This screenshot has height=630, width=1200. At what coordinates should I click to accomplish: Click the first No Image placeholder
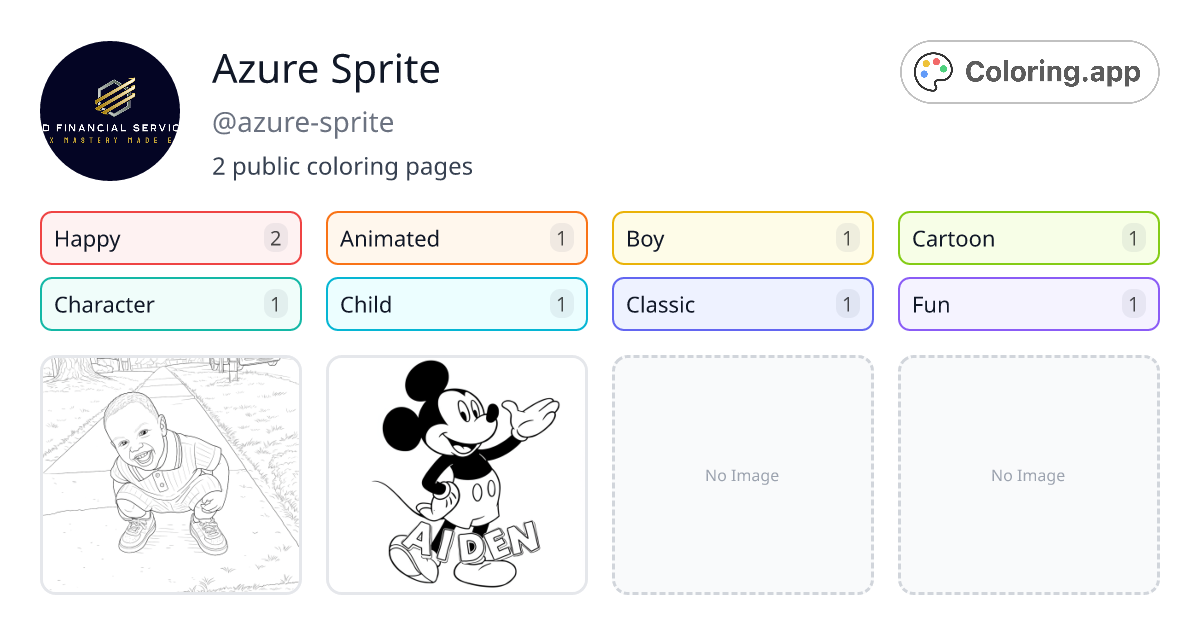click(x=742, y=475)
